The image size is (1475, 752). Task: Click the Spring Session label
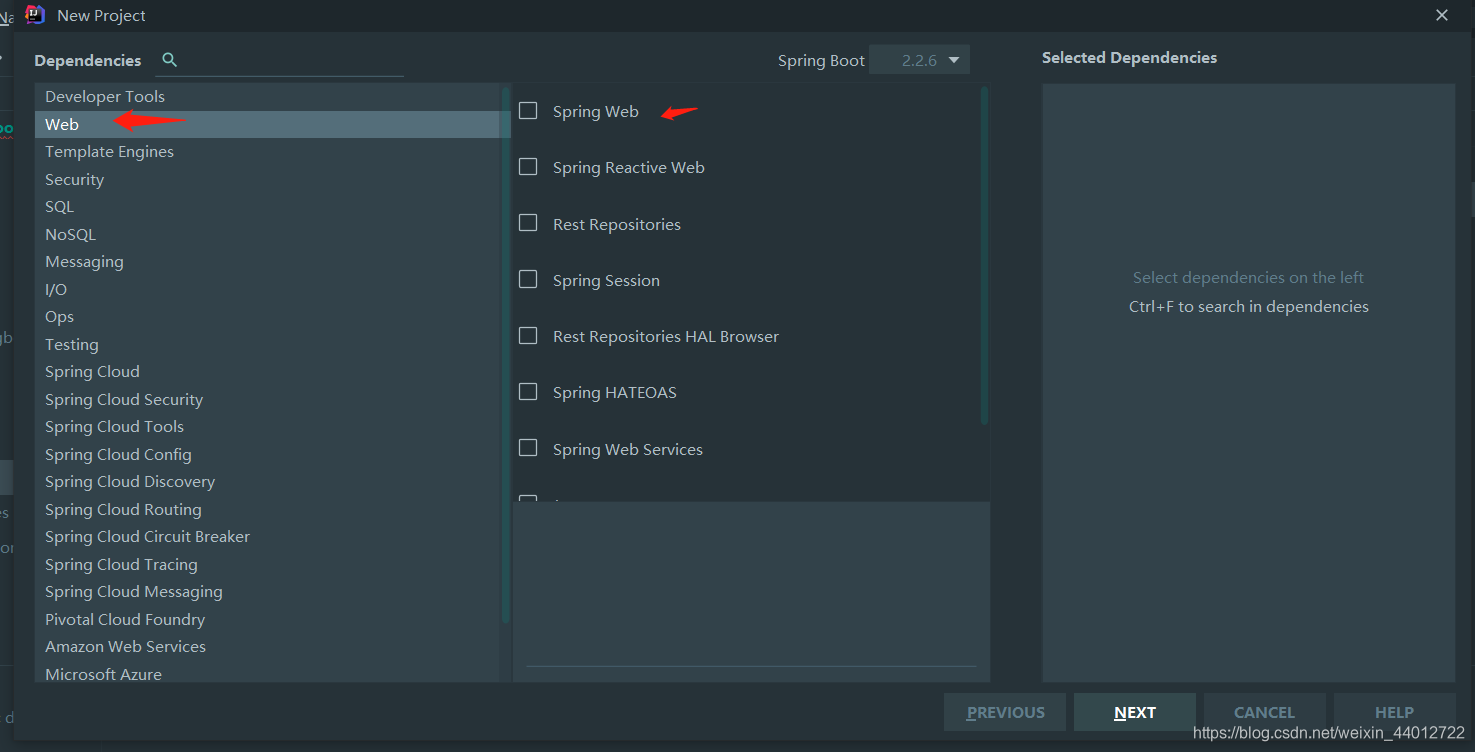[606, 280]
